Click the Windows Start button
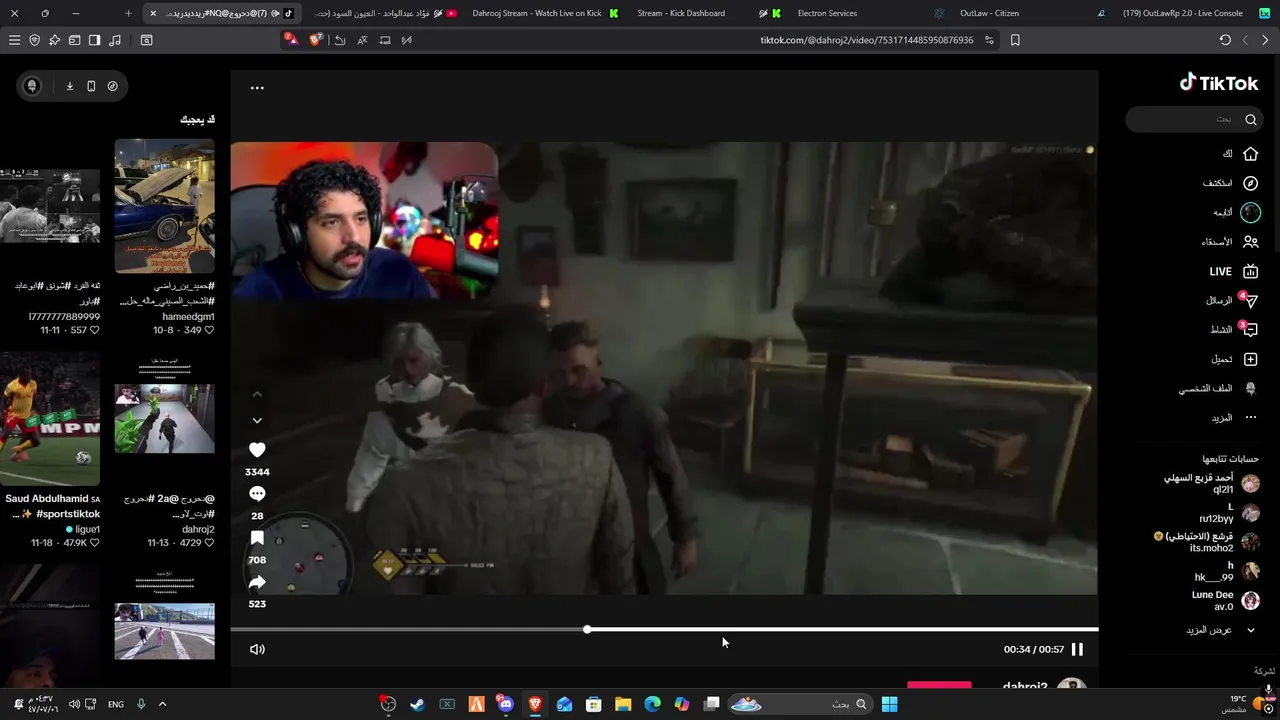 pos(889,704)
